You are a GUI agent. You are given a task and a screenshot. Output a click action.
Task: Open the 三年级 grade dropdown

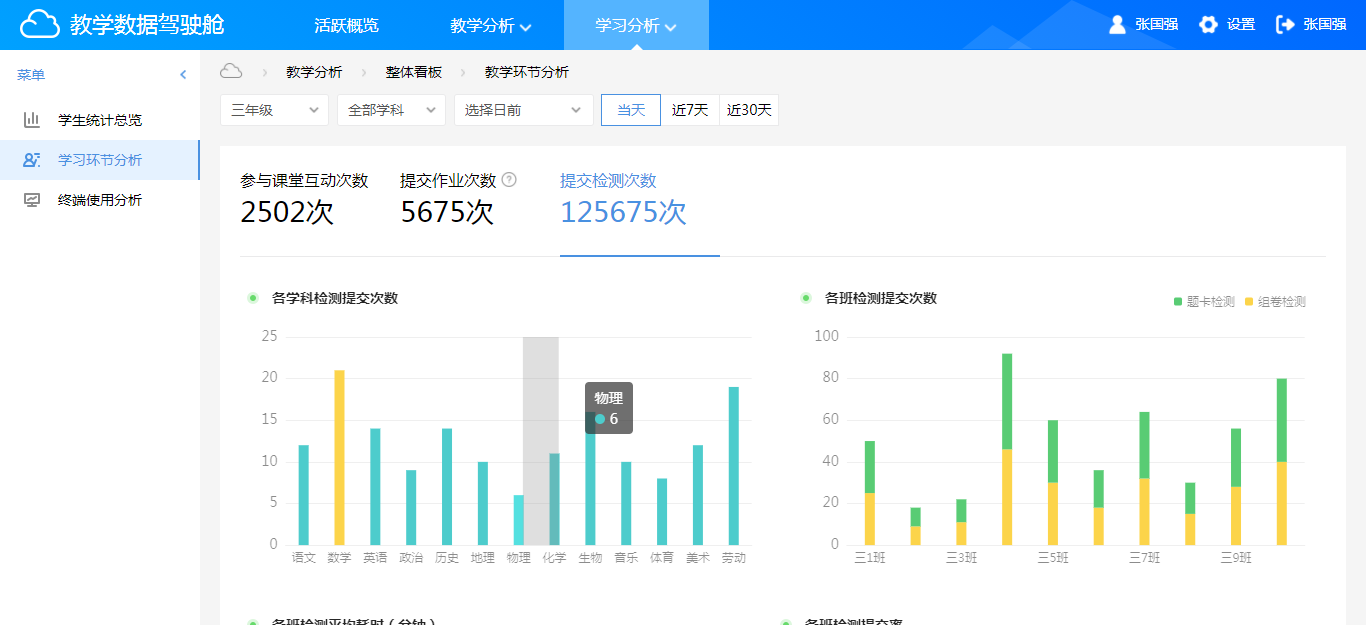coord(274,110)
